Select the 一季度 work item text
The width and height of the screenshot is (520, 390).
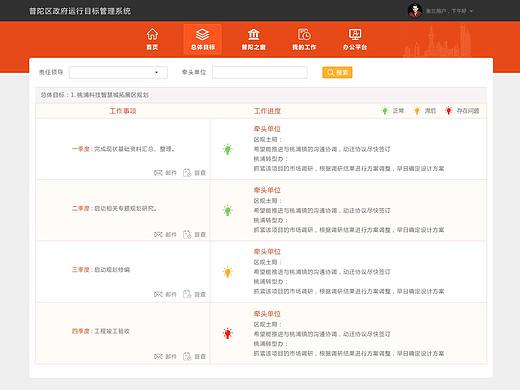pos(123,149)
